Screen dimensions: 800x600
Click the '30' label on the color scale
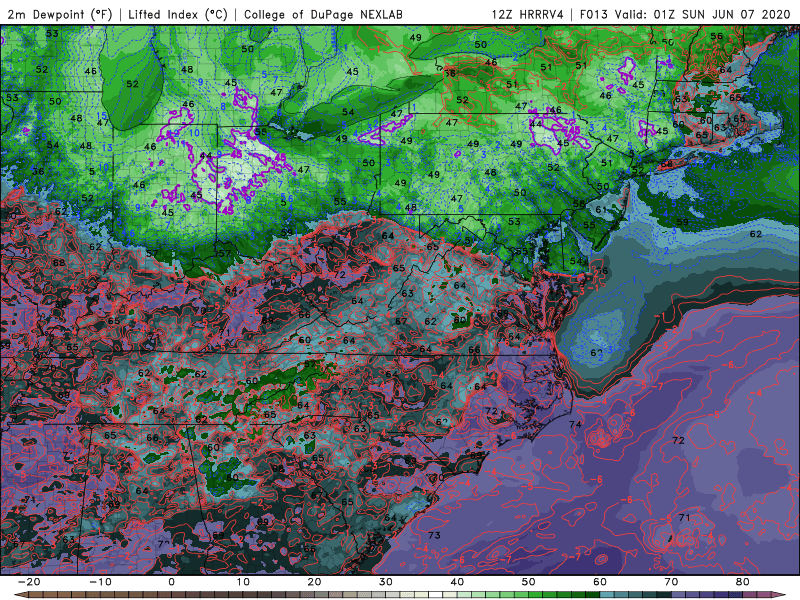click(386, 582)
